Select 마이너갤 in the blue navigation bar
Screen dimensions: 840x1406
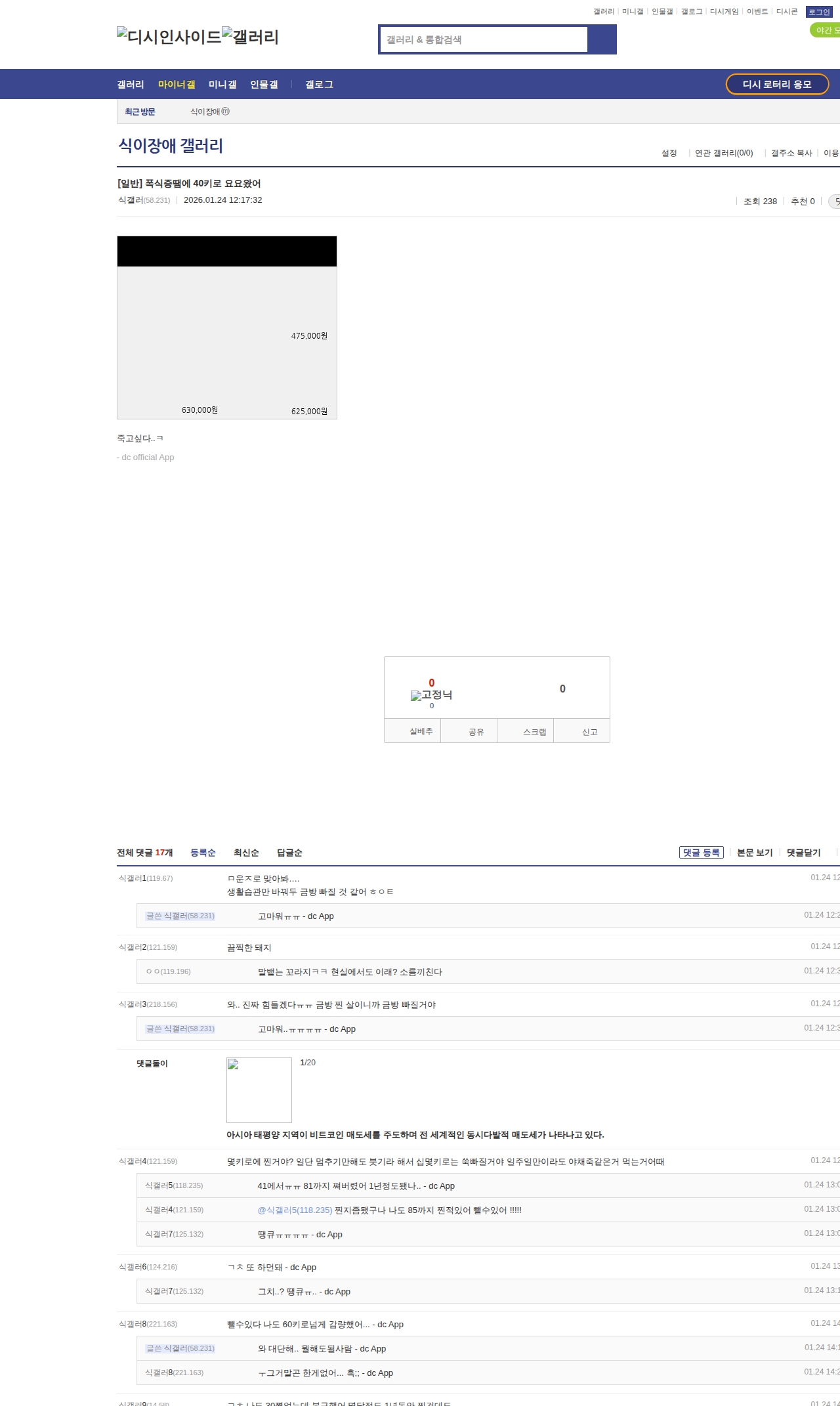tap(177, 85)
